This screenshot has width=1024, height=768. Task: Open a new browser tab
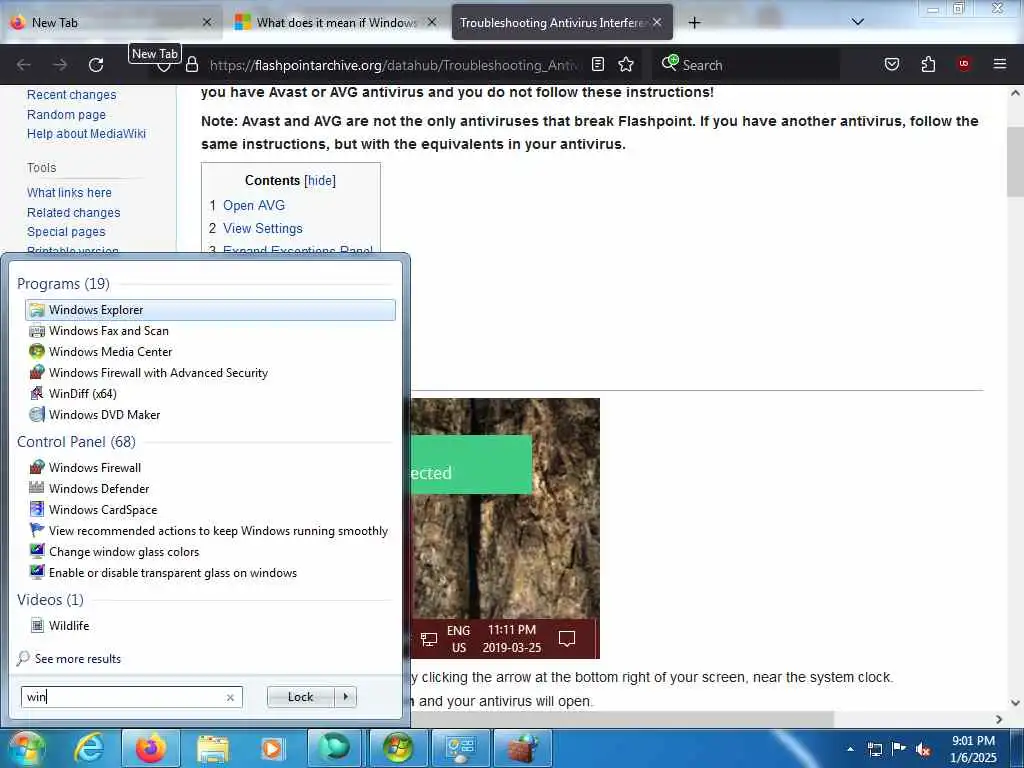(x=694, y=22)
